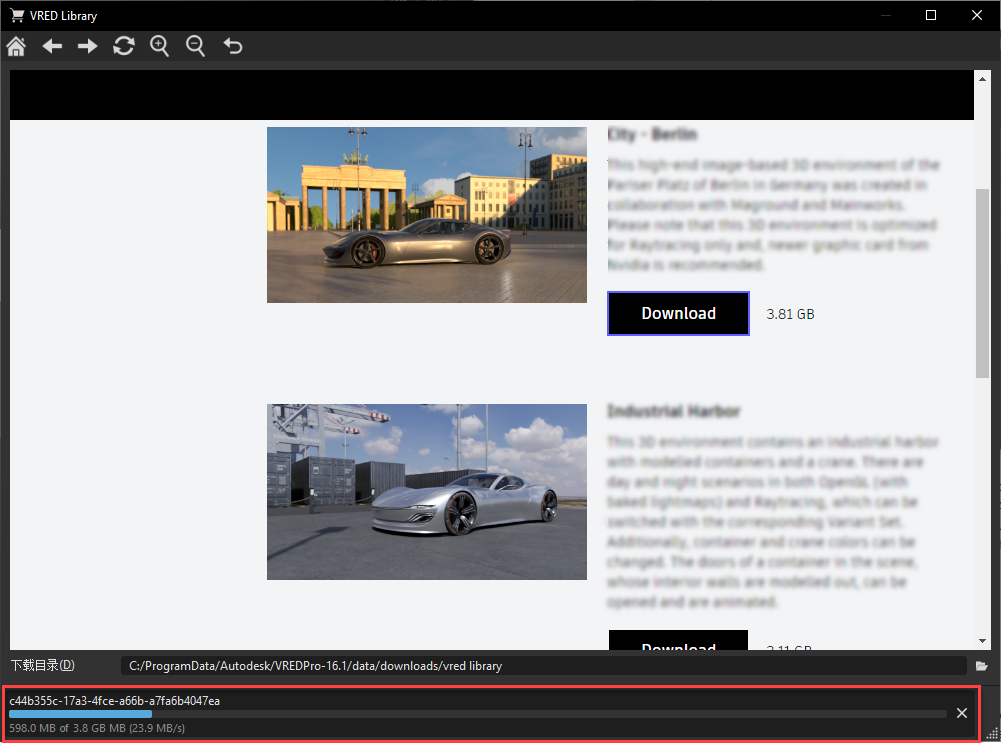Navigate forward with the right arrow

[87, 47]
